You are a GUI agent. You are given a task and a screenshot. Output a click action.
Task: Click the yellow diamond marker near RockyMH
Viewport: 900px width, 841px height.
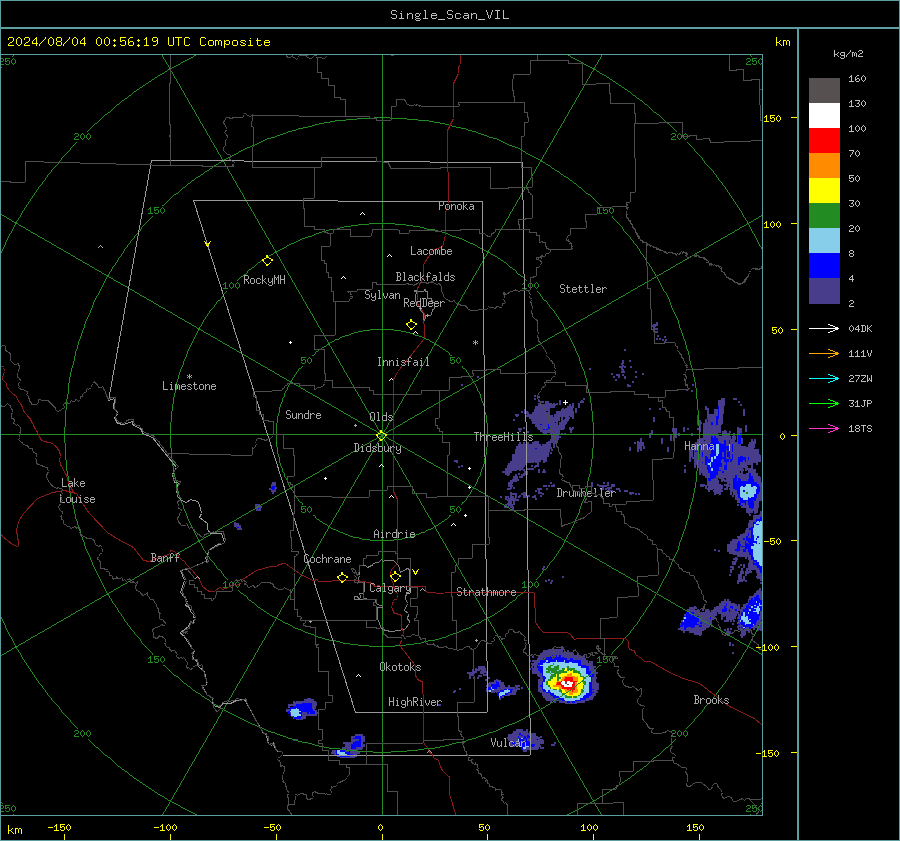(267, 261)
